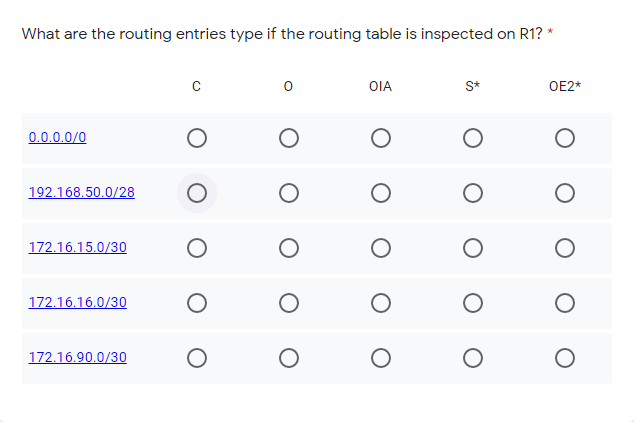This screenshot has height=422, width=634.
Task: Click the 172.16.90.0/30 link
Action: pos(78,357)
